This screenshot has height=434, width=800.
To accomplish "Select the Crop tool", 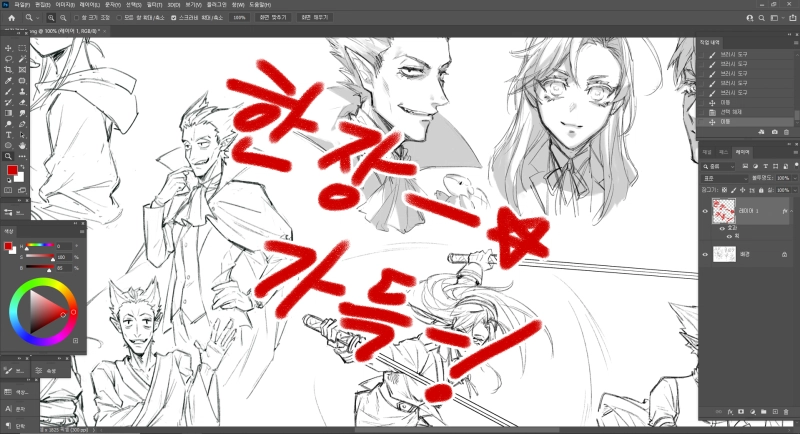I will 9,69.
